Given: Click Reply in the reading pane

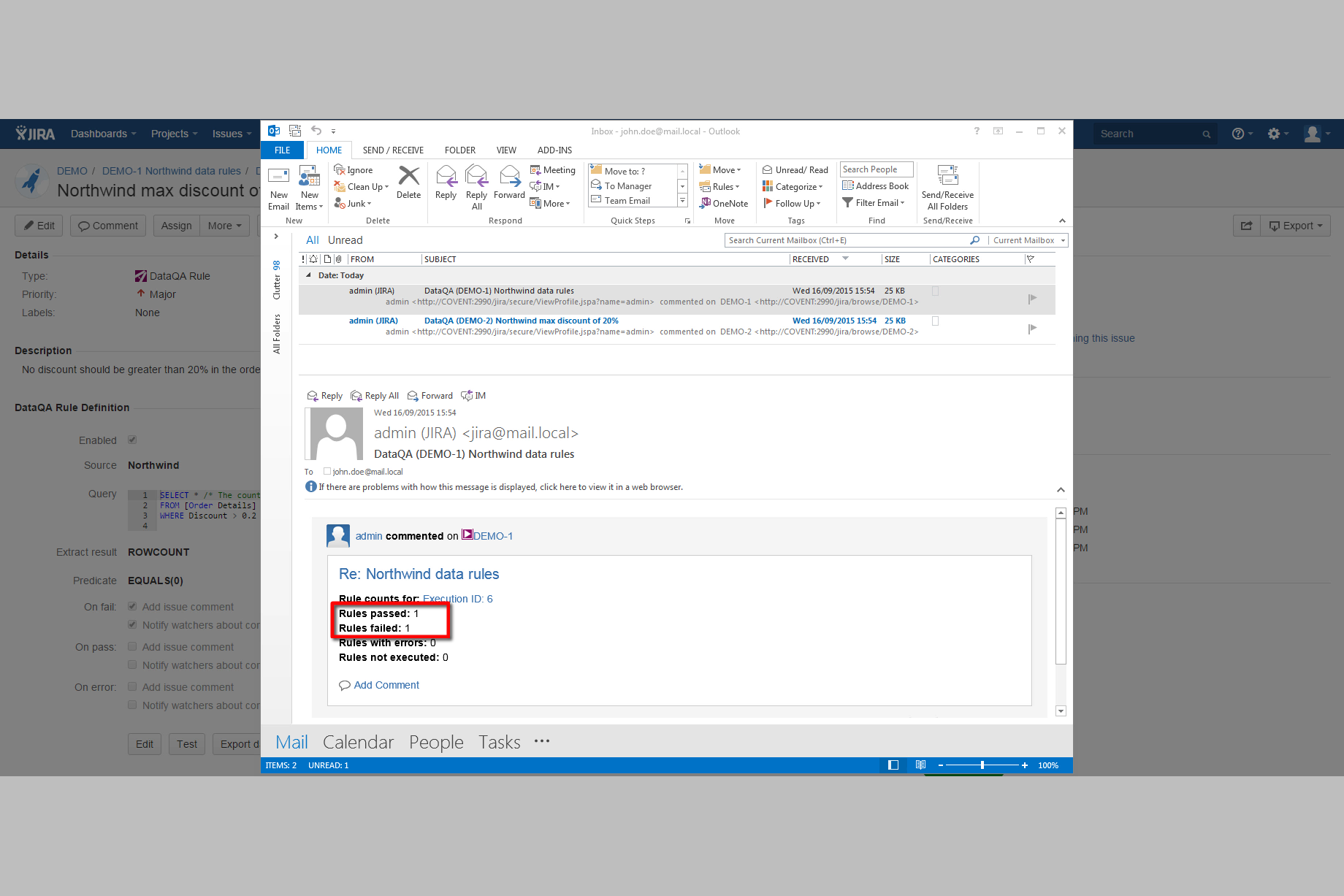Looking at the screenshot, I should tap(325, 396).
